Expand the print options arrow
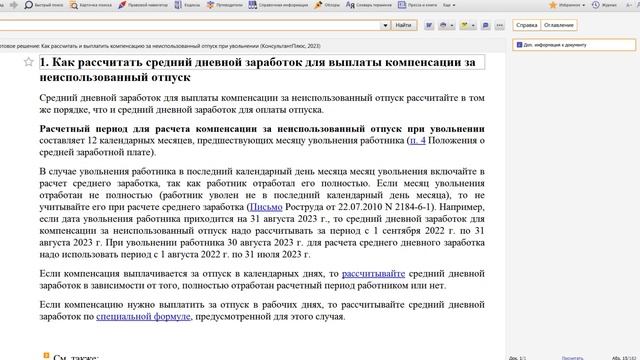640x360 pixels. [452, 25]
